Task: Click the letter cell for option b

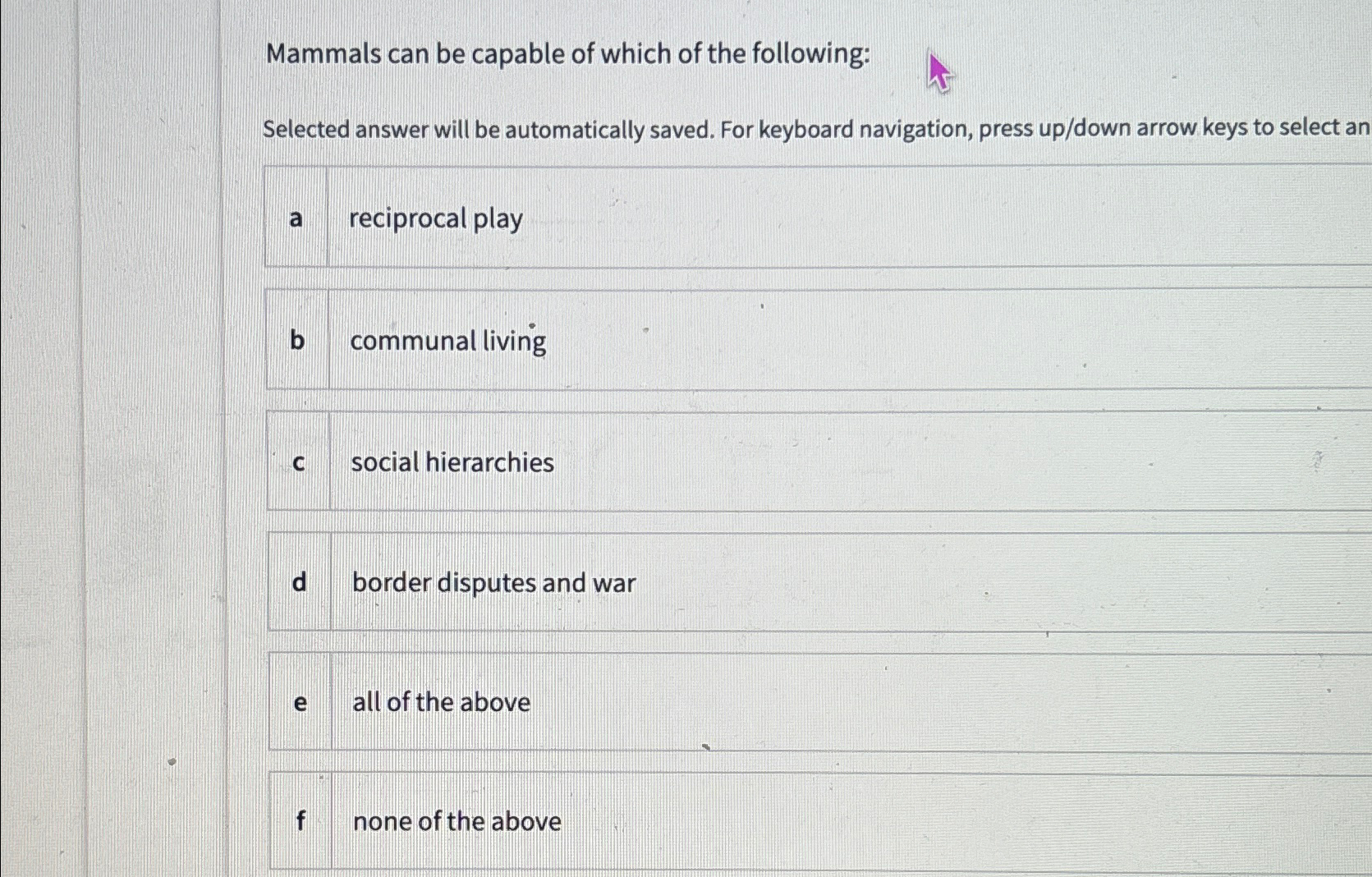Action: coord(298,340)
